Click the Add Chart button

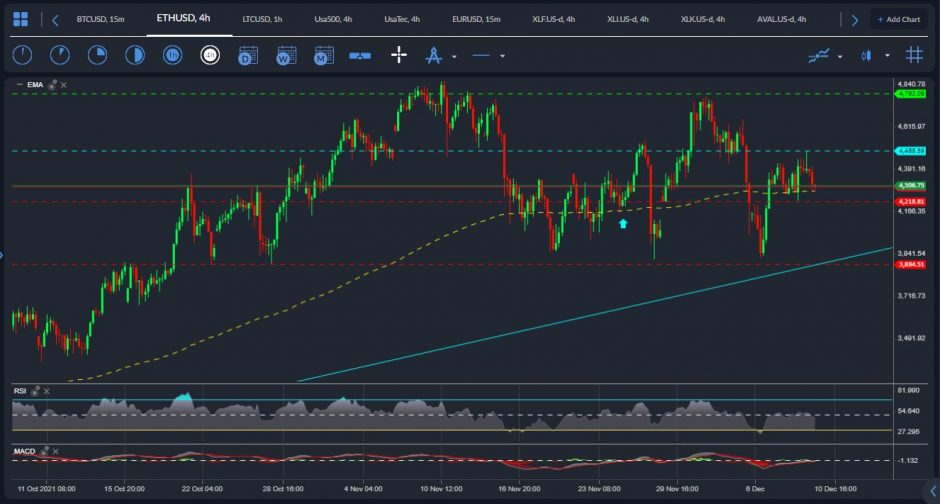898,19
